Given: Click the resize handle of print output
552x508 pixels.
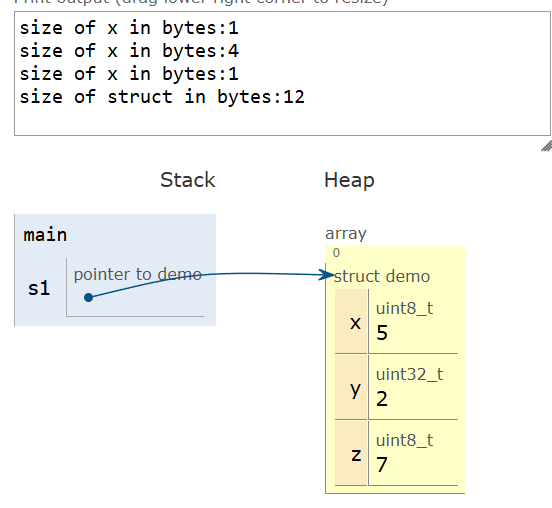Looking at the screenshot, I should tap(547, 146).
